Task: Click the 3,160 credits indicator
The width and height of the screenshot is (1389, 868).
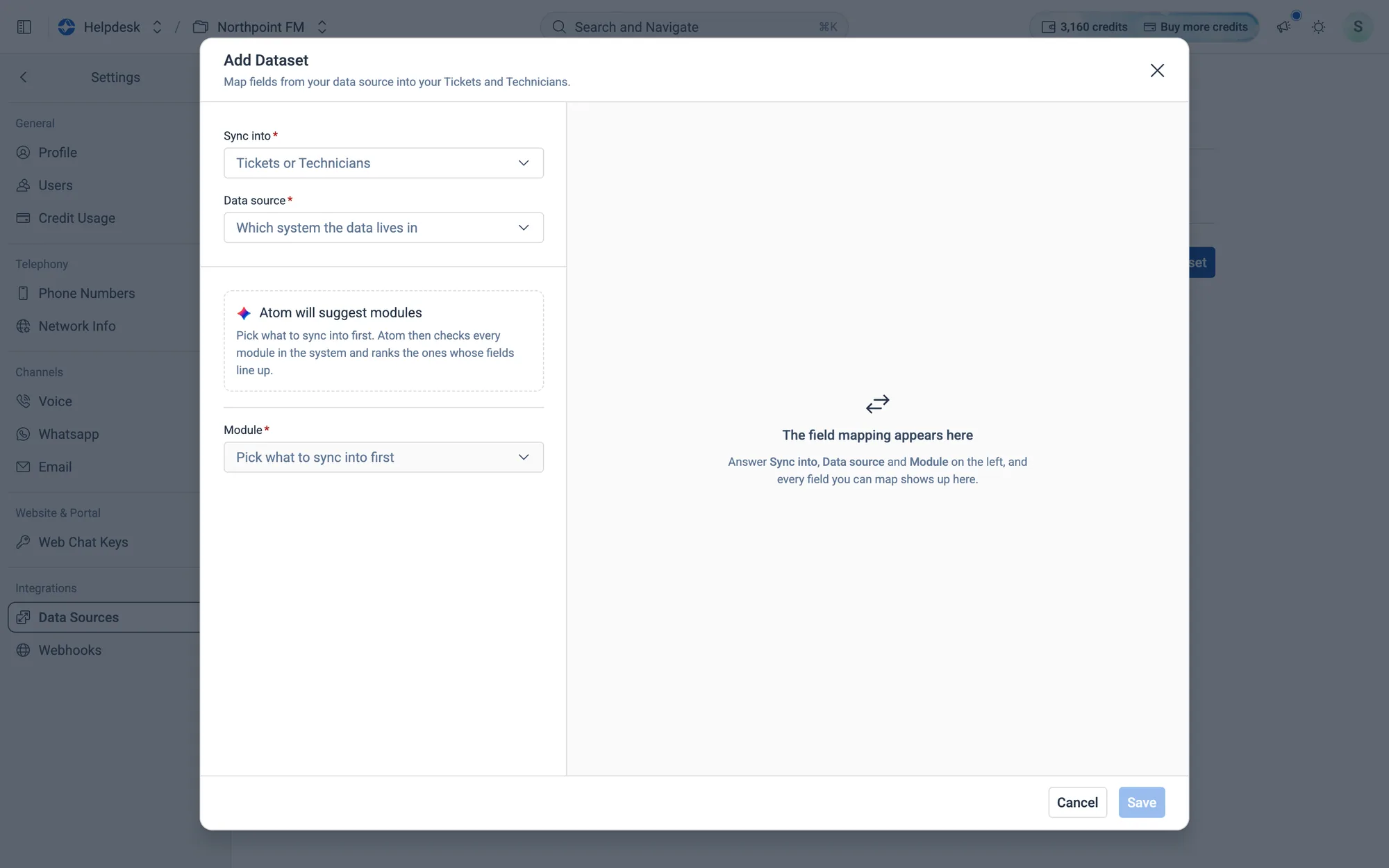Action: coord(1084,27)
